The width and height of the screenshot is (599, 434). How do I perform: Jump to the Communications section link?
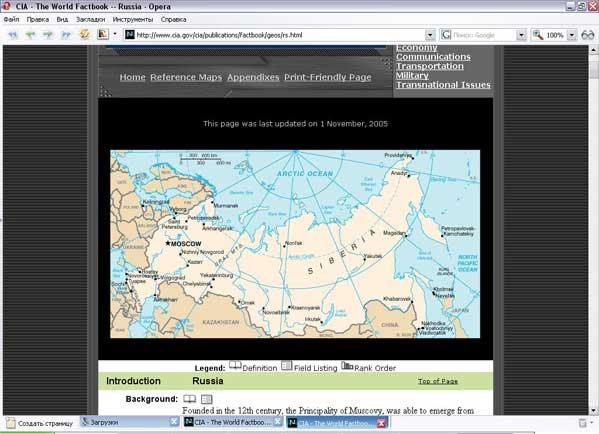[433, 57]
